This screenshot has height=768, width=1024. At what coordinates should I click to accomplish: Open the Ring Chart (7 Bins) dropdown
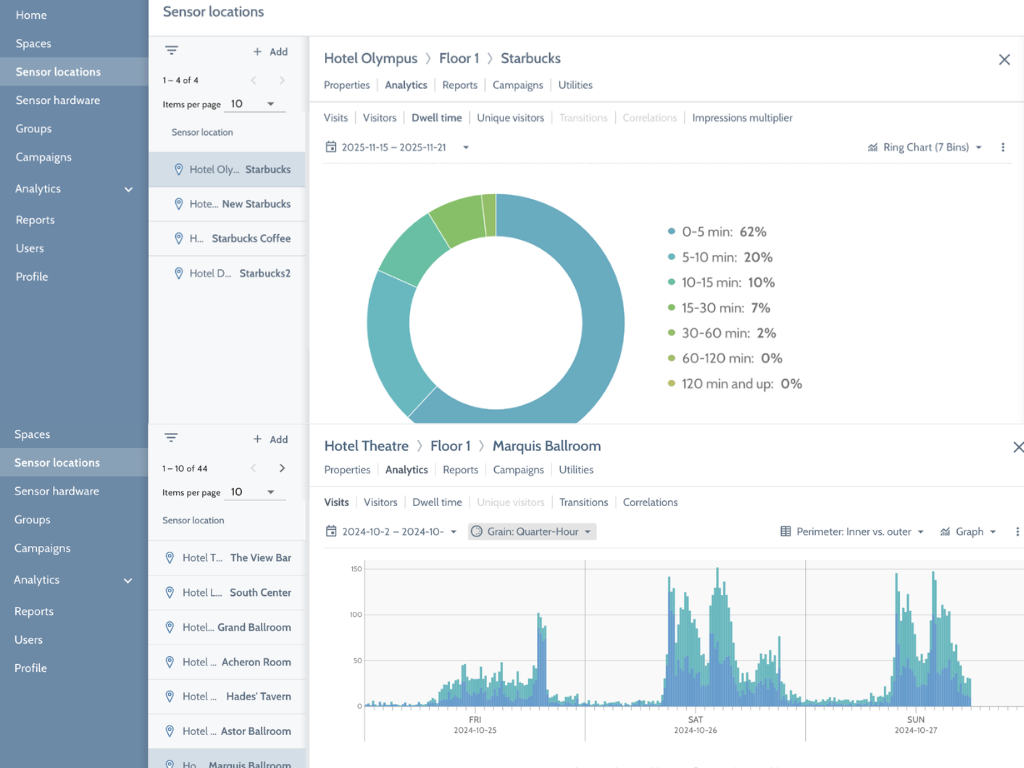click(925, 148)
